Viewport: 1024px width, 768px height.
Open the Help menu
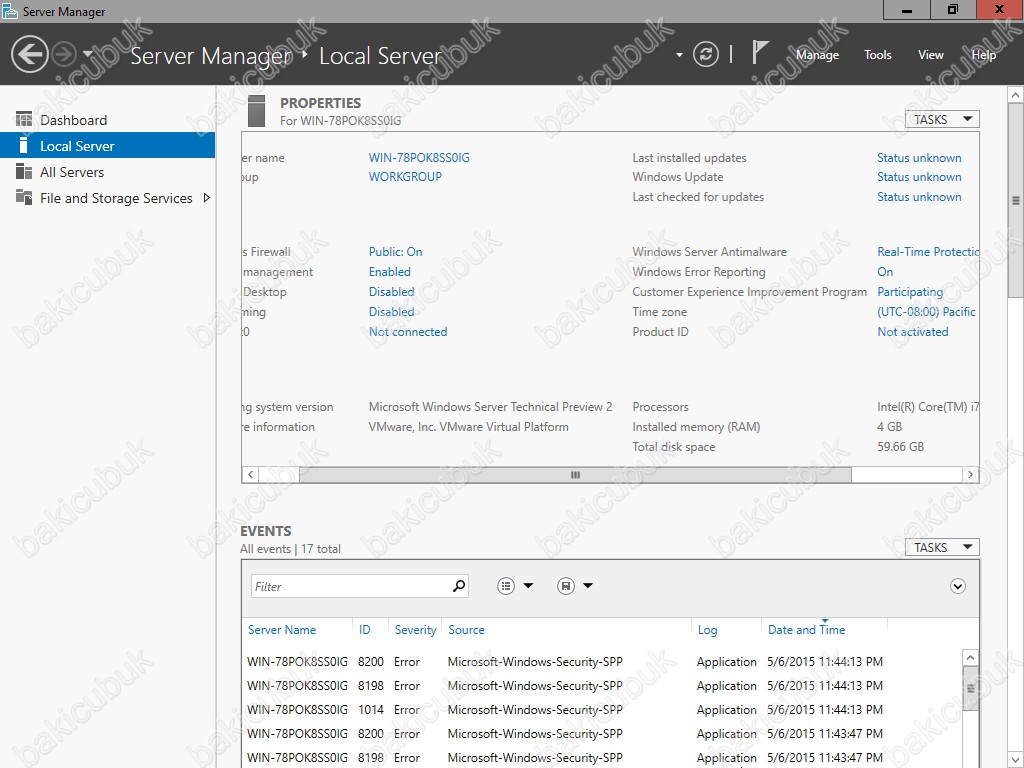coord(984,55)
